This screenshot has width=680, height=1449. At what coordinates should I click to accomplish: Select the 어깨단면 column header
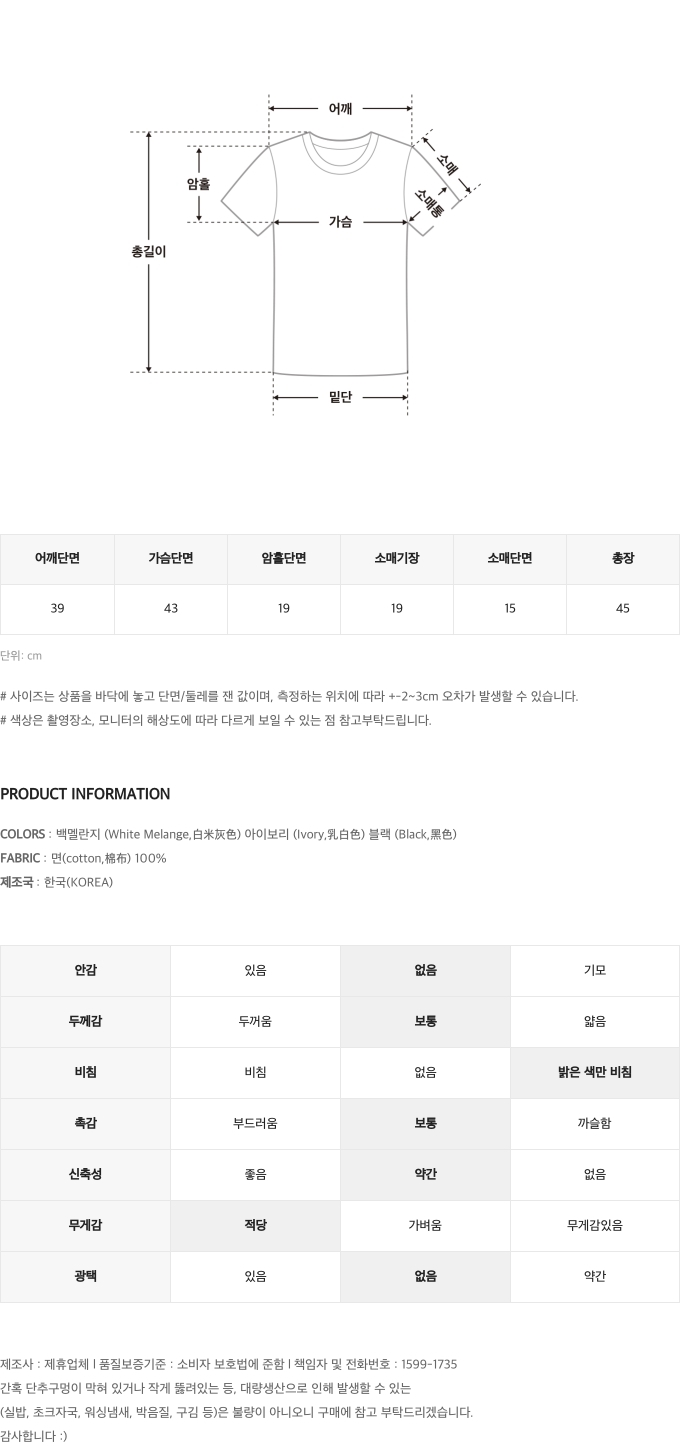pos(57,559)
